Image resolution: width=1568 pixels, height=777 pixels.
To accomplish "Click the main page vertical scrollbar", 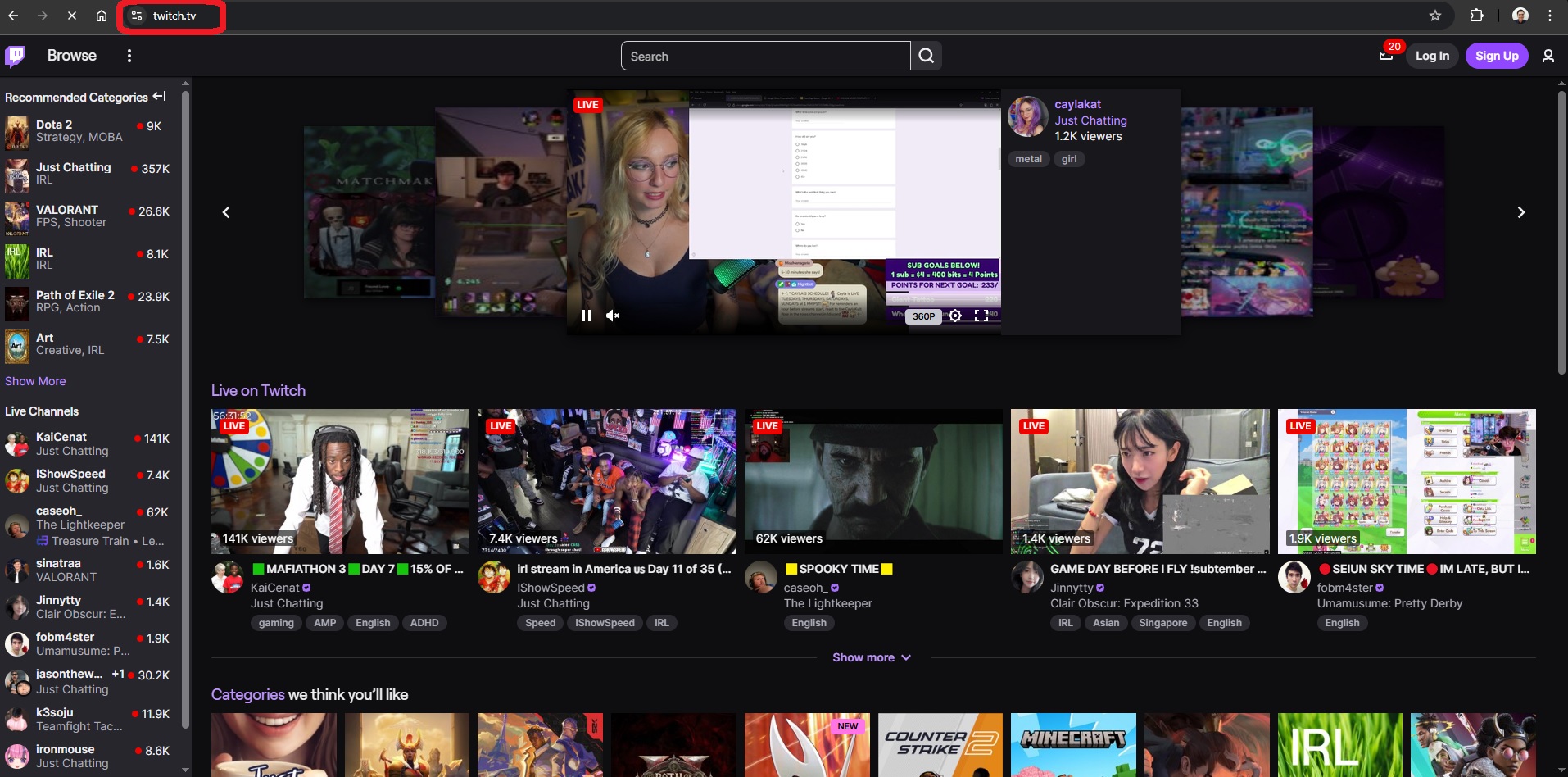I will point(1561,232).
